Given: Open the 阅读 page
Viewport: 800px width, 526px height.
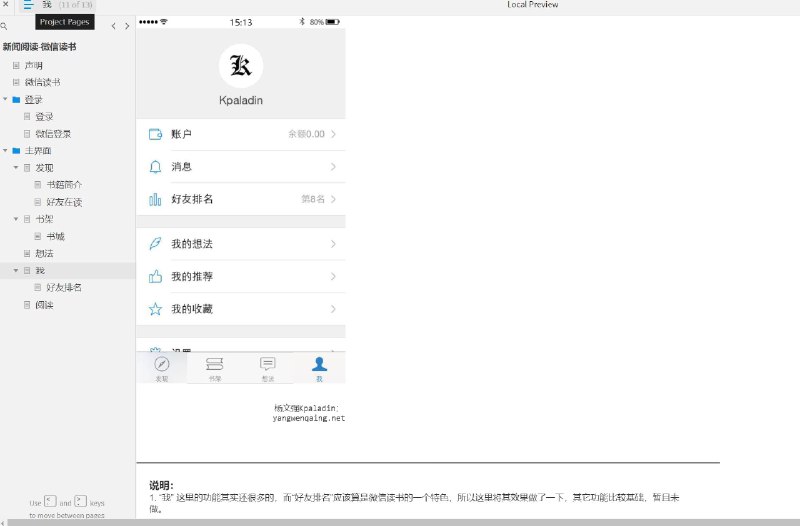Looking at the screenshot, I should pyautogui.click(x=44, y=305).
